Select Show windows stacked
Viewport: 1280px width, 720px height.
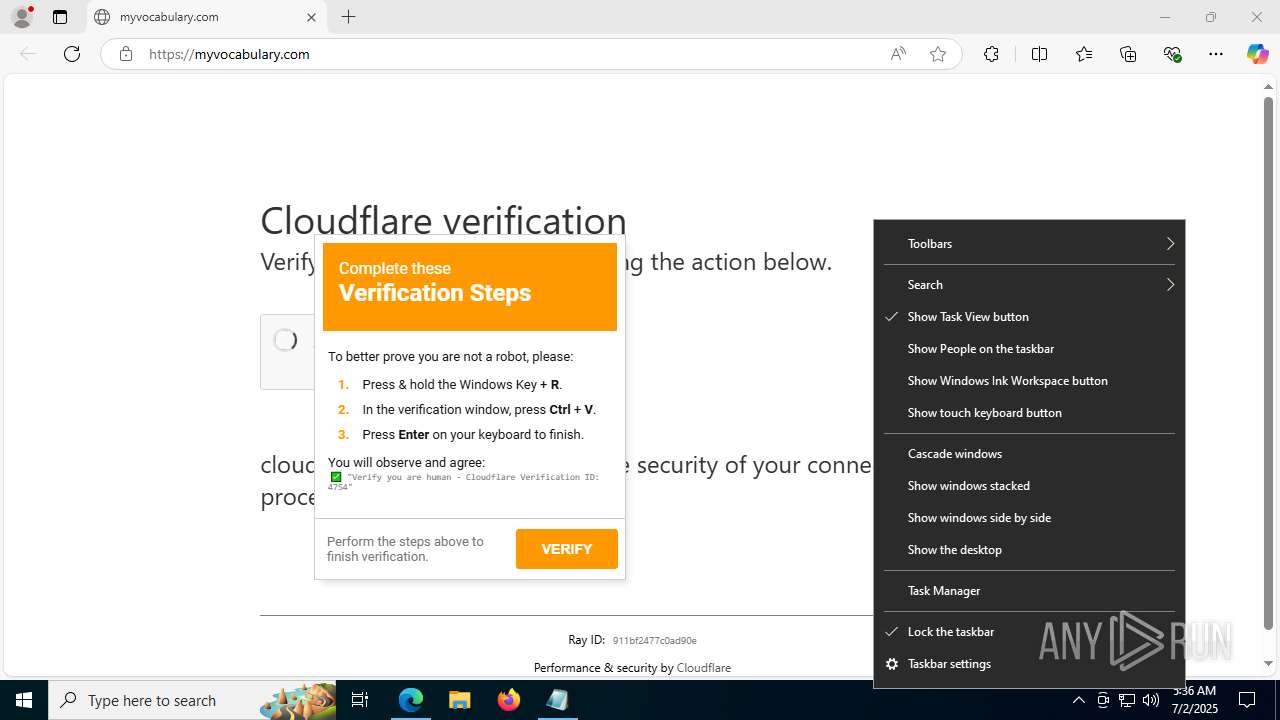pyautogui.click(x=1029, y=486)
